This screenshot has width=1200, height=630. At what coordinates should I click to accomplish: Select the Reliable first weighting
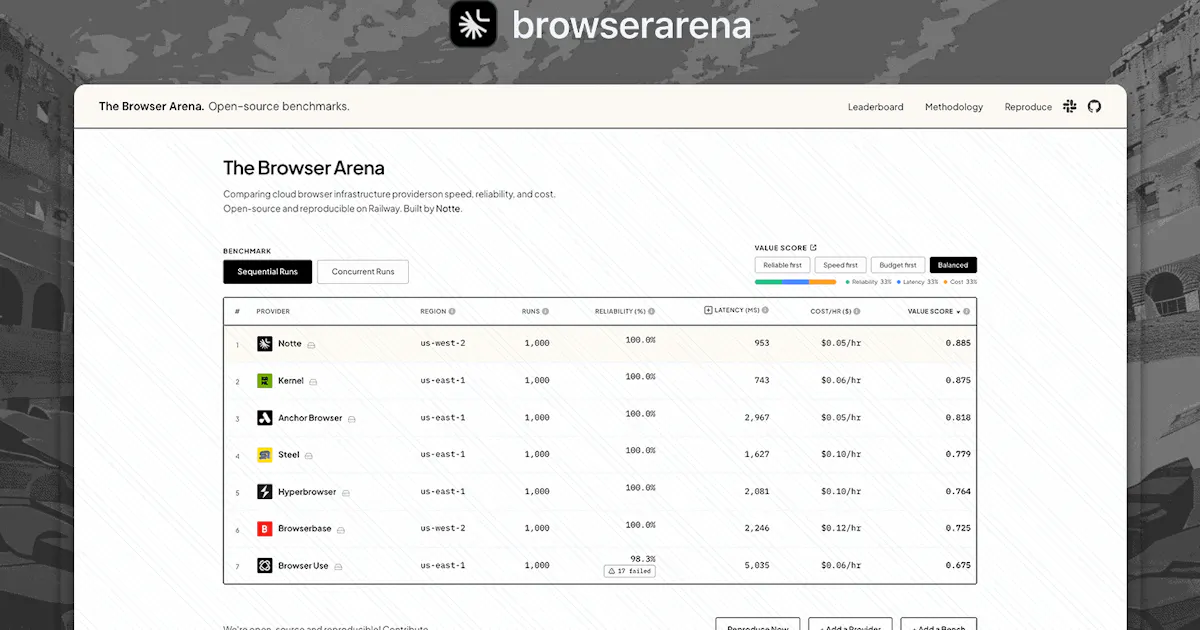[782, 265]
